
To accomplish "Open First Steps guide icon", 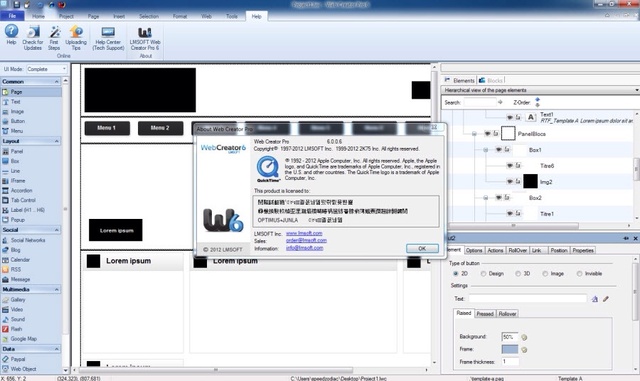I will 54,38.
